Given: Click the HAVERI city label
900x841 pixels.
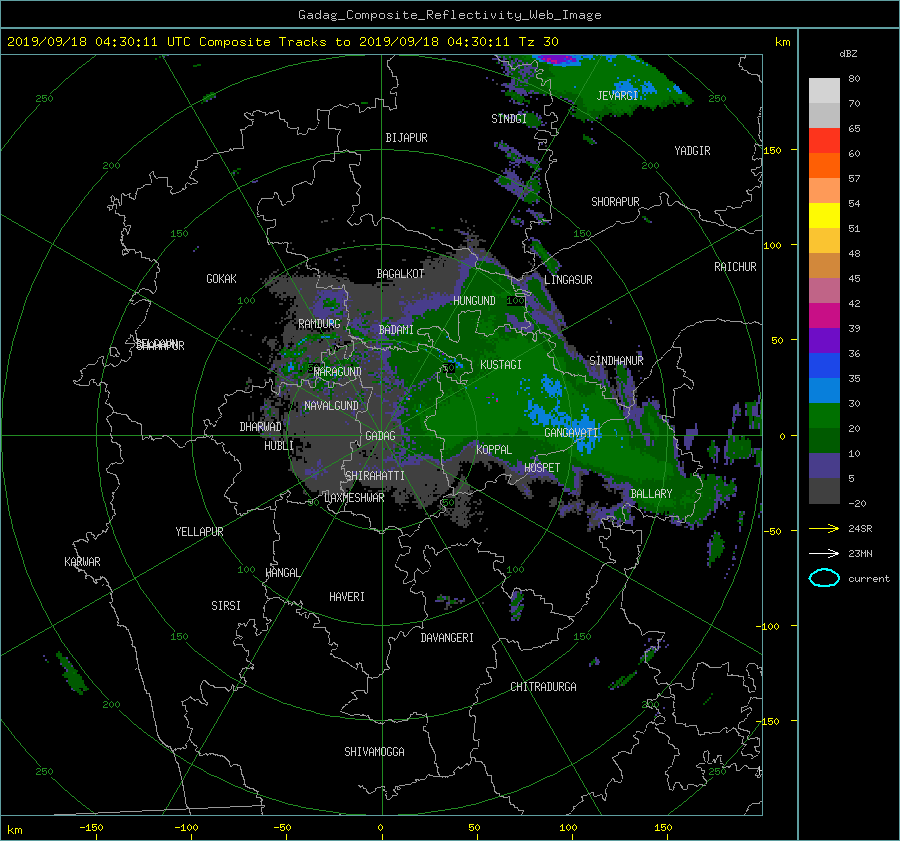Looking at the screenshot, I should (x=347, y=597).
